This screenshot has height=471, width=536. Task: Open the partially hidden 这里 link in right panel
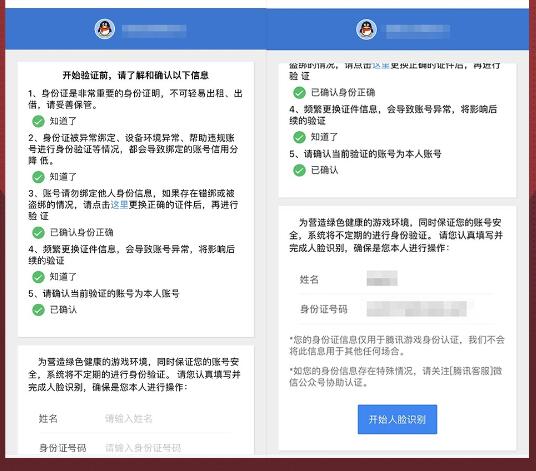381,66
